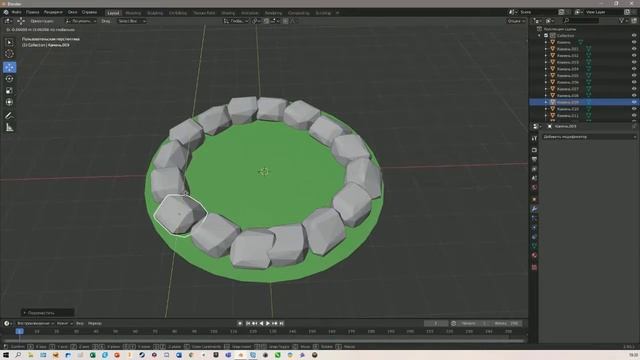Switch to the Shading workspace tab
This screenshot has height=360, width=640.
[x=228, y=13]
